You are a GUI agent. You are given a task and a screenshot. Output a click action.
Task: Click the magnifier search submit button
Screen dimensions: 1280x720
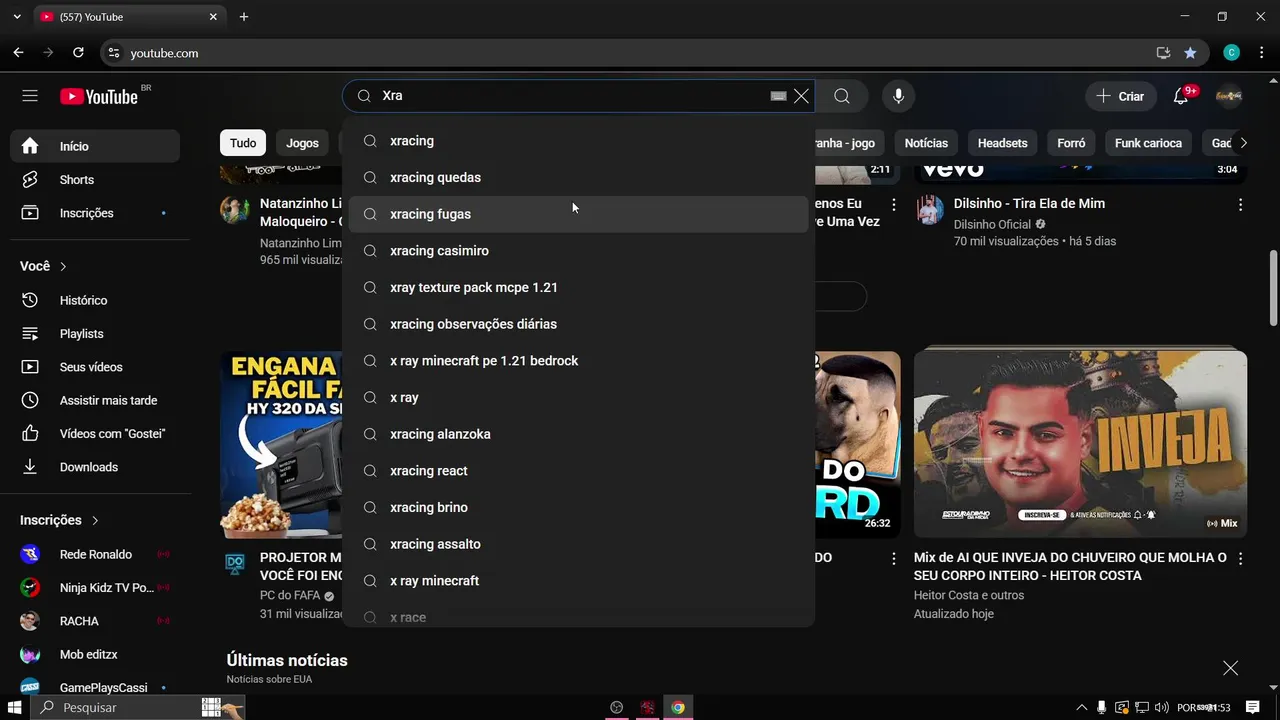pos(842,96)
